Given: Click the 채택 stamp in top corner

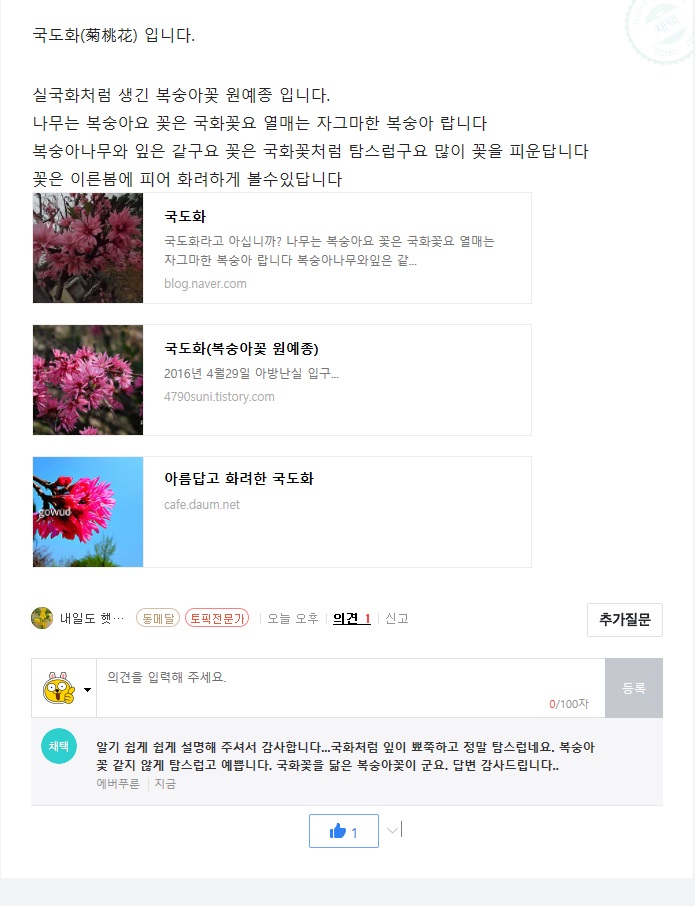Looking at the screenshot, I should point(663,27).
